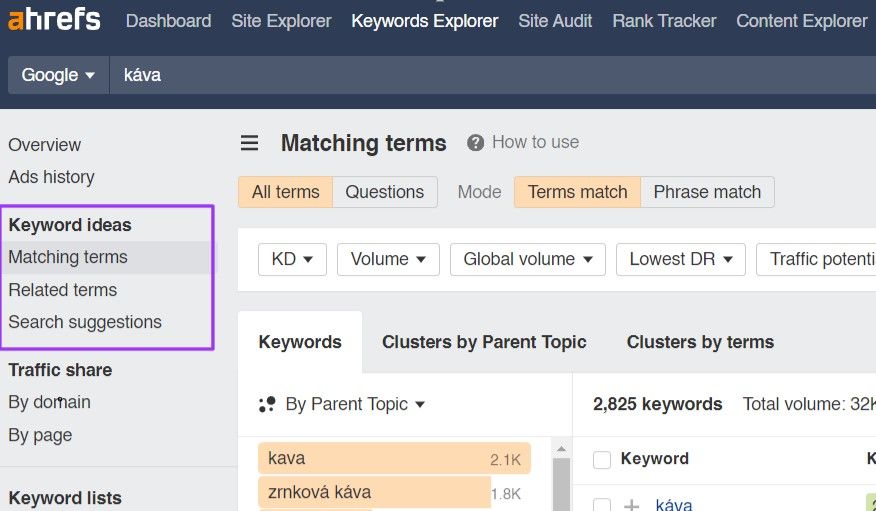Select Terms match mode

pyautogui.click(x=577, y=192)
